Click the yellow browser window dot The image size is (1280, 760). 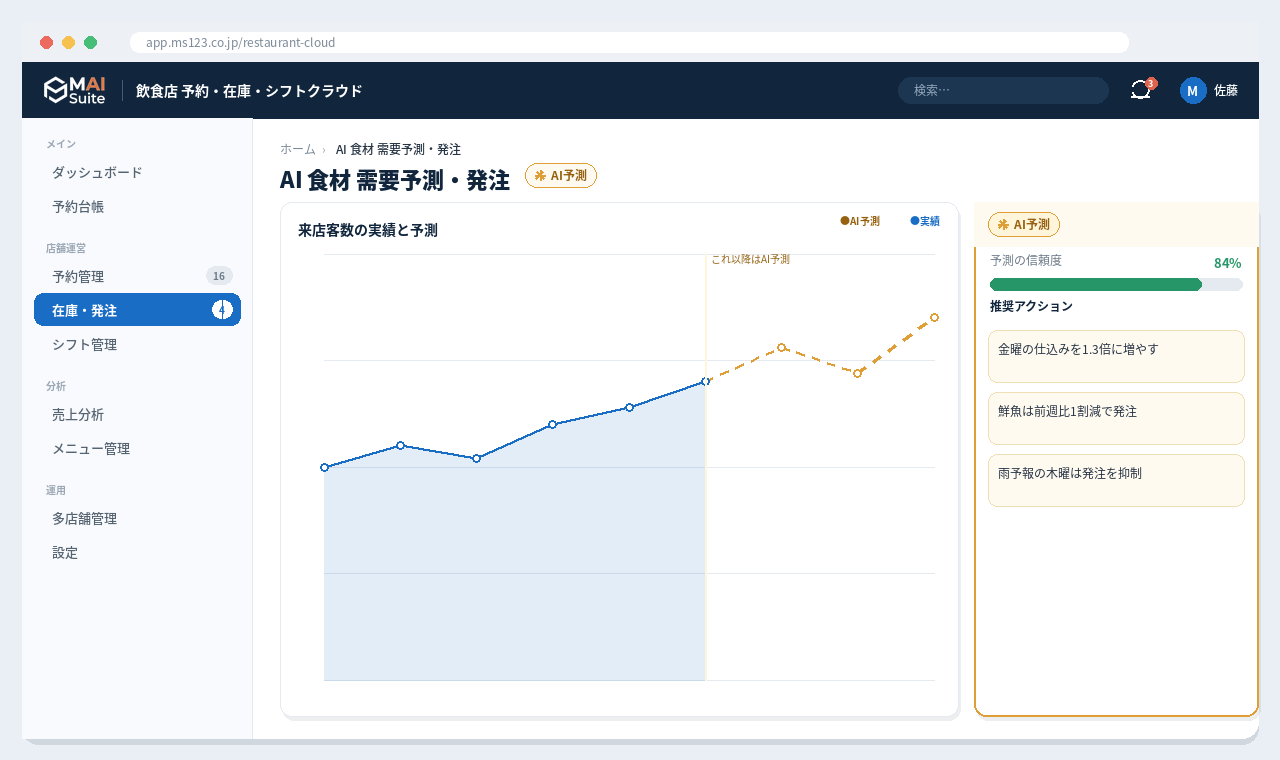click(x=68, y=42)
